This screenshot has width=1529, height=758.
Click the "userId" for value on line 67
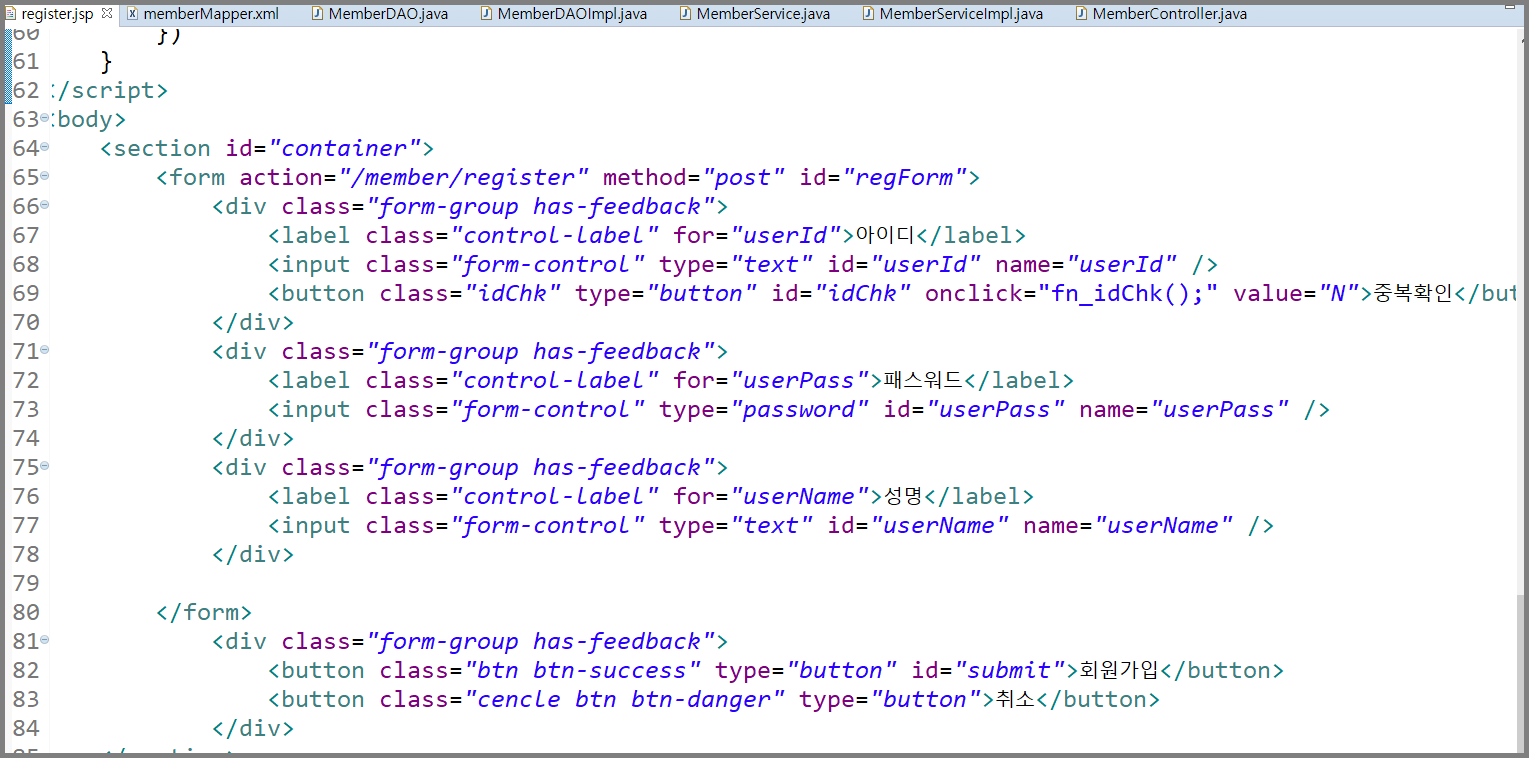786,236
